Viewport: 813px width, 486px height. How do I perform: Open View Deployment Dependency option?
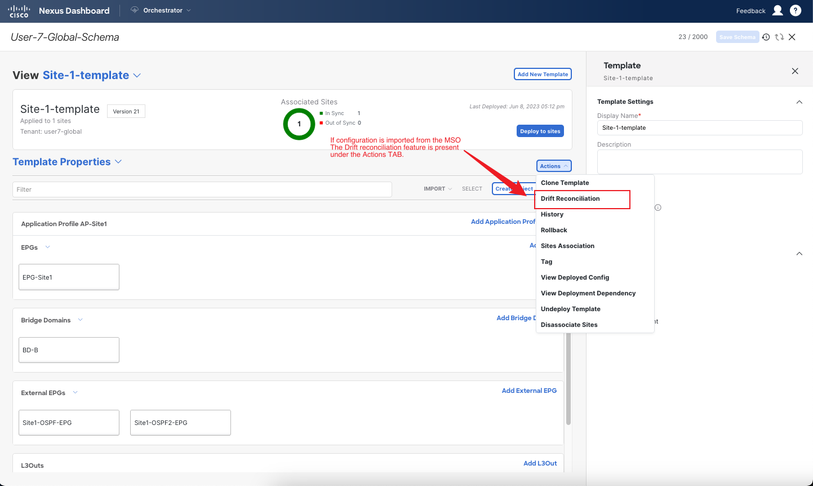(x=588, y=293)
